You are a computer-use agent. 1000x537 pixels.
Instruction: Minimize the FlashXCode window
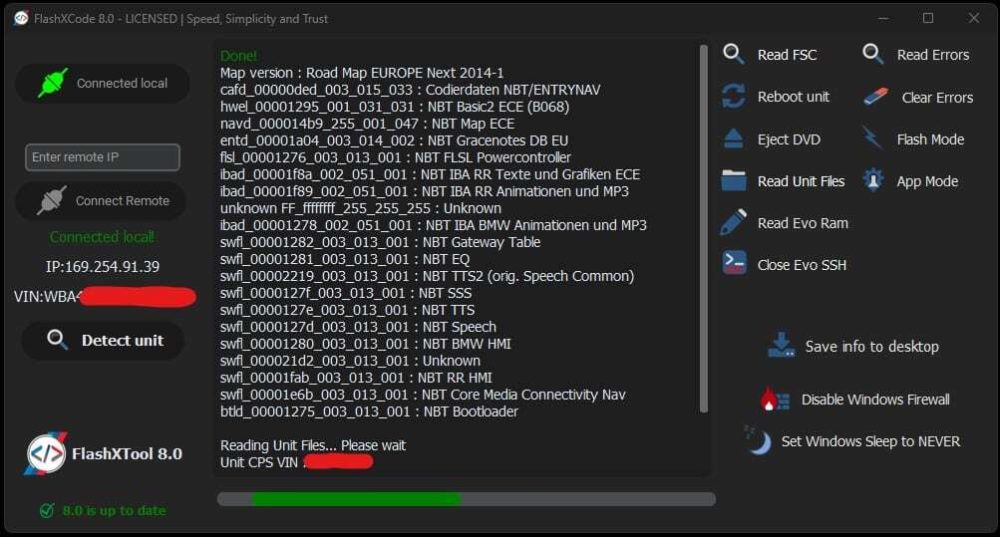point(883,18)
